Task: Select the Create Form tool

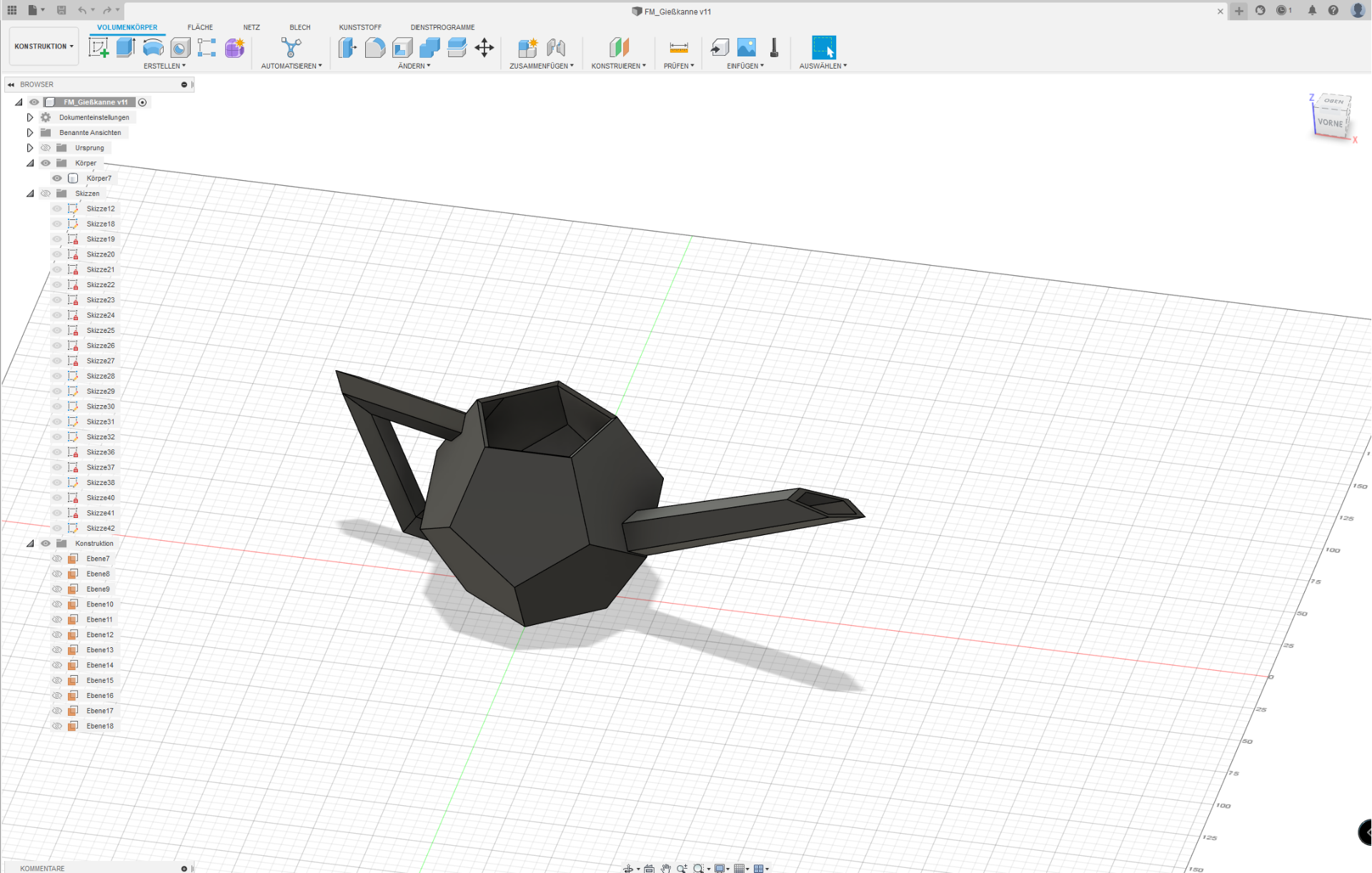Action: (x=234, y=48)
